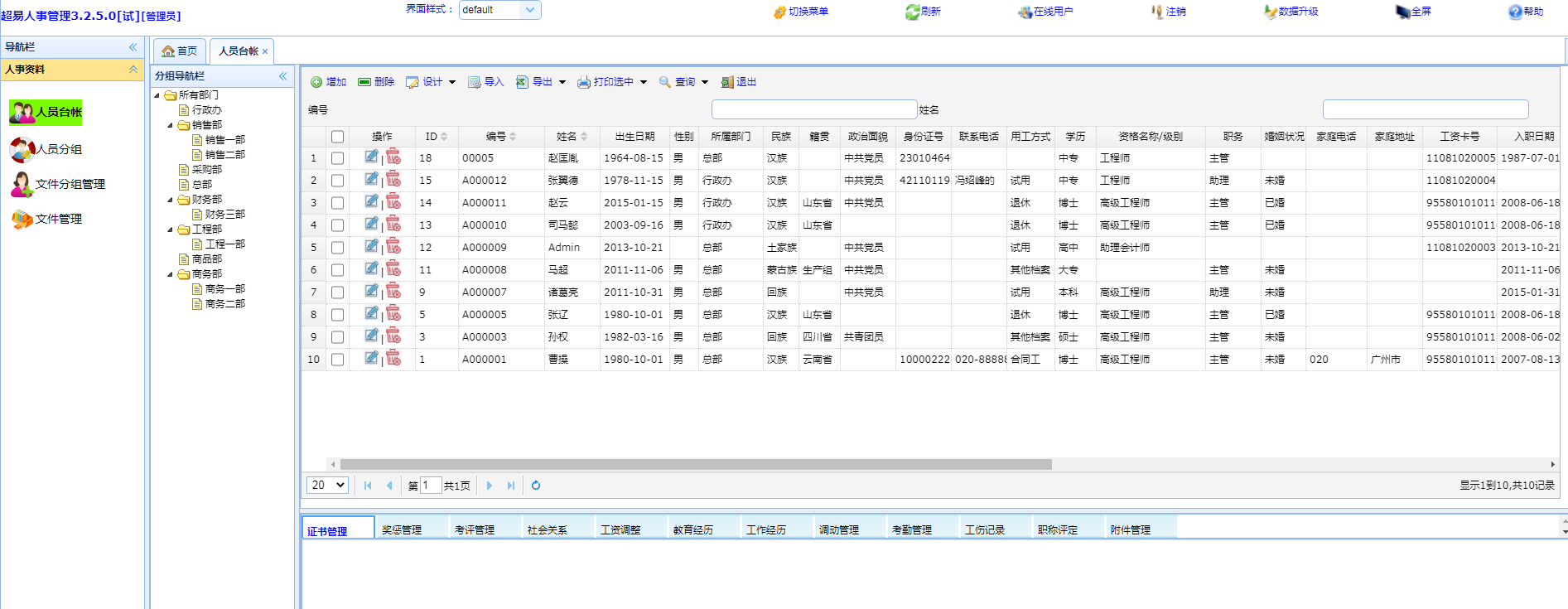
Task: Collapse the 财务部 tree node
Action: (171, 200)
